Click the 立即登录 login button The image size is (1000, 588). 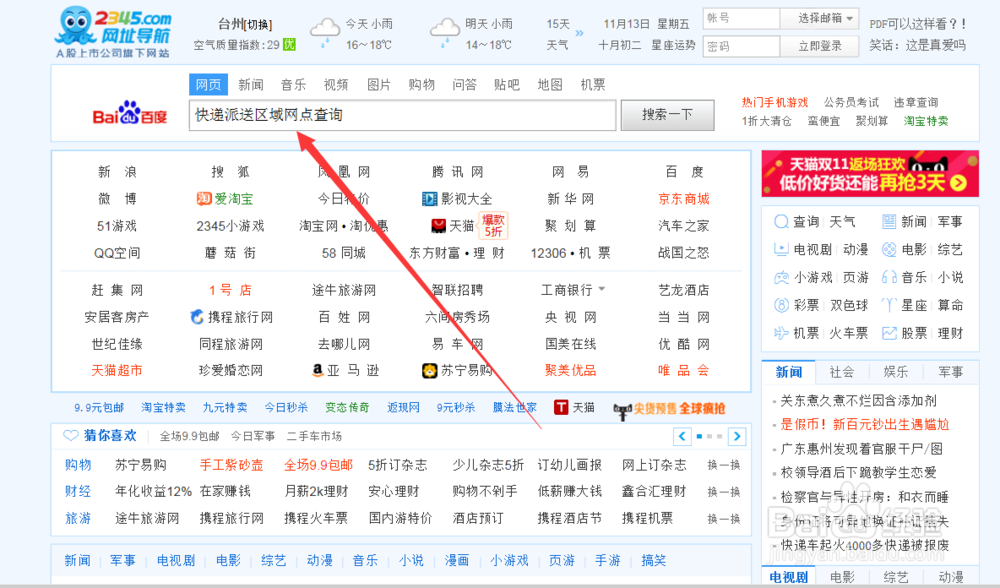click(x=820, y=46)
